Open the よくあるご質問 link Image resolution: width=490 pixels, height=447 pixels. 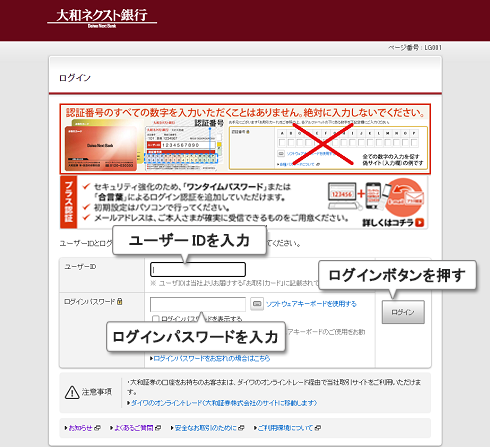click(x=134, y=428)
